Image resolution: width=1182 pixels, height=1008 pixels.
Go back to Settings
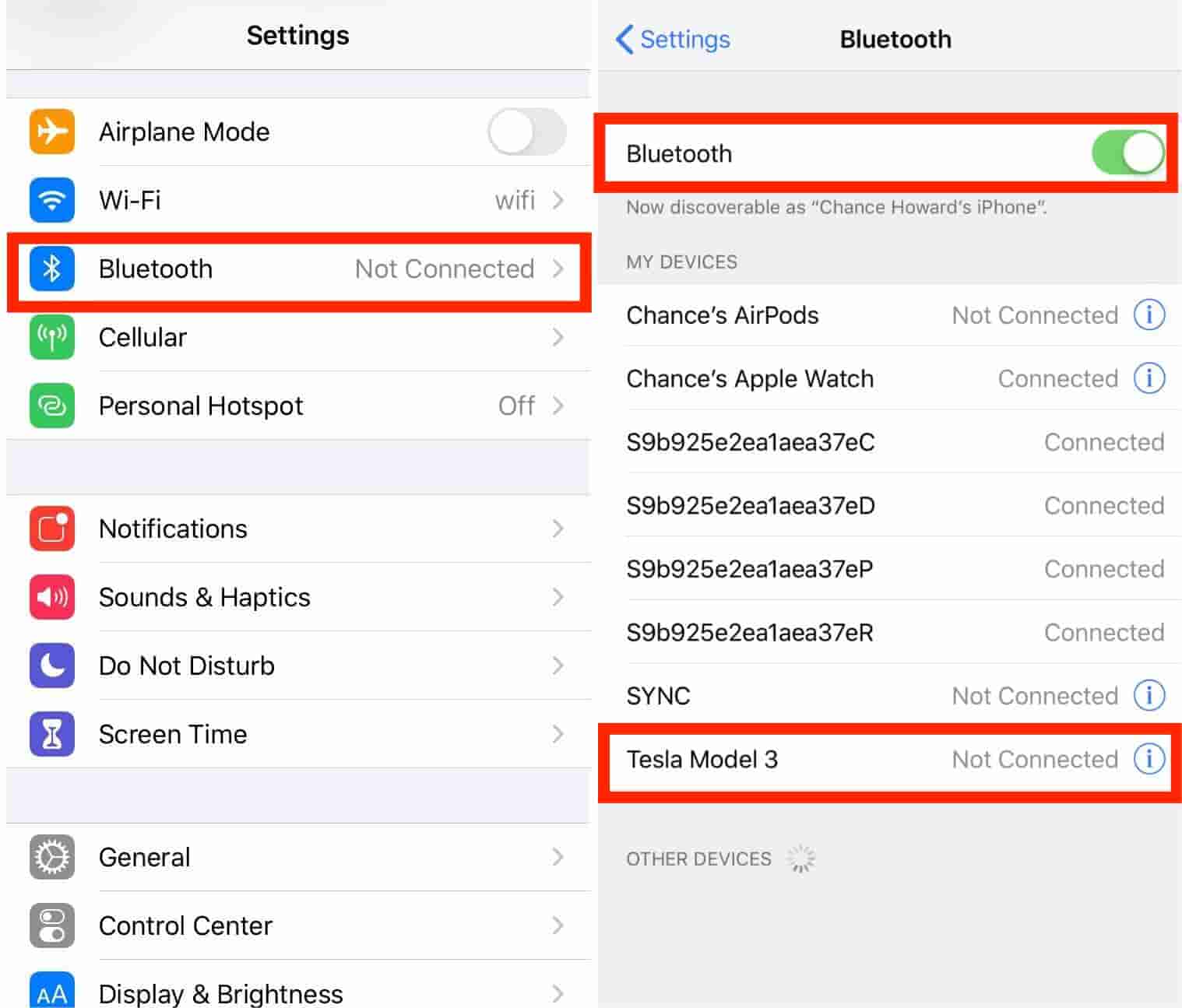(x=674, y=39)
